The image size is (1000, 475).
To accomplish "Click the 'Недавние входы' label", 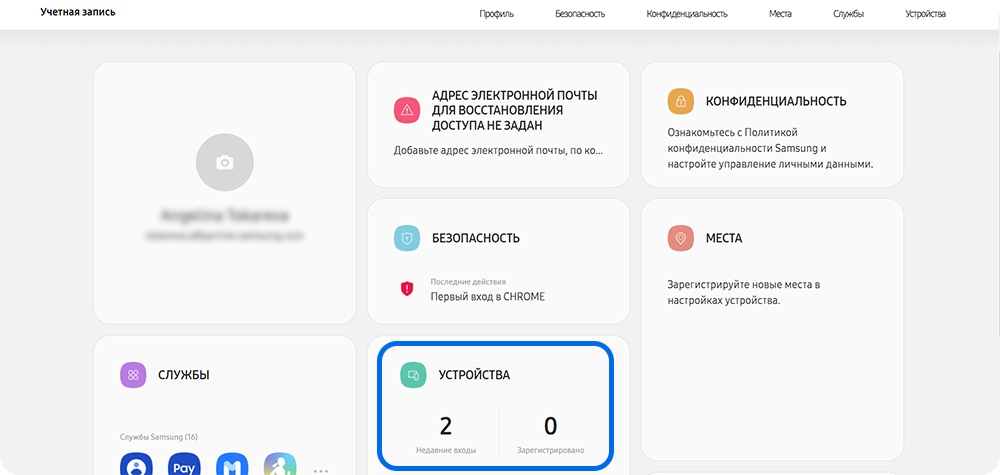I will coord(446,451).
